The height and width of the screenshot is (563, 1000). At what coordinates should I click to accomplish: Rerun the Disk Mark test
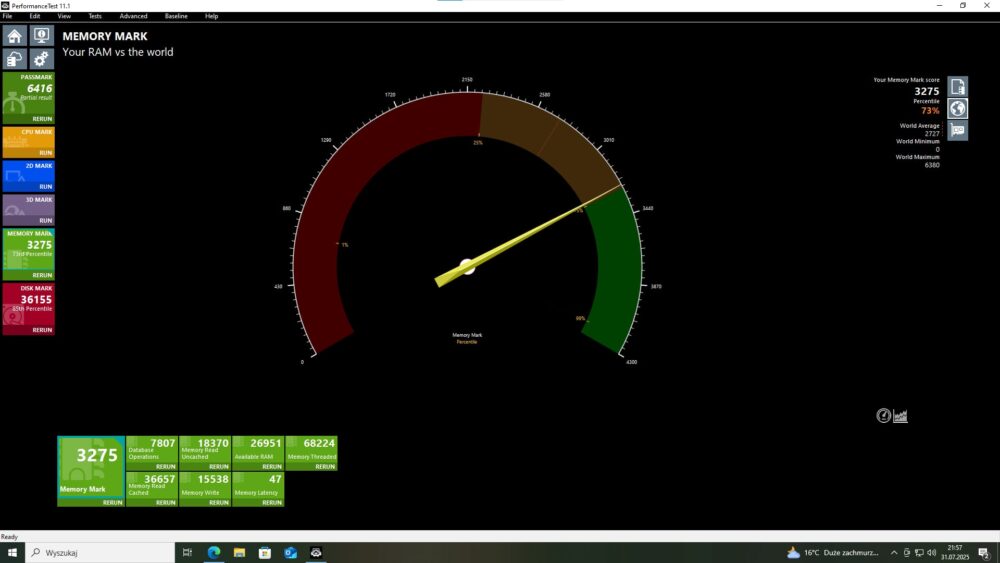click(x=42, y=330)
